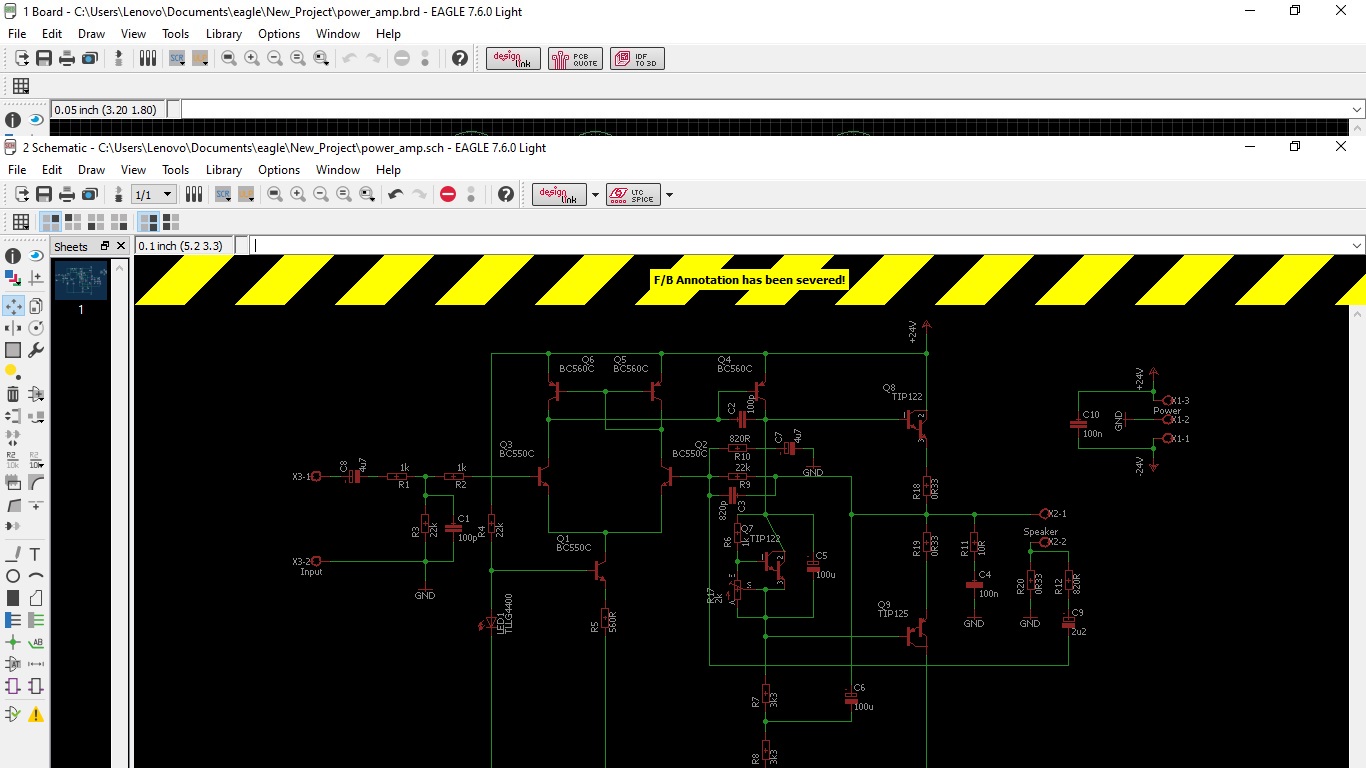Open Help with the Schematic question-mark icon
The height and width of the screenshot is (768, 1366).
tap(506, 194)
